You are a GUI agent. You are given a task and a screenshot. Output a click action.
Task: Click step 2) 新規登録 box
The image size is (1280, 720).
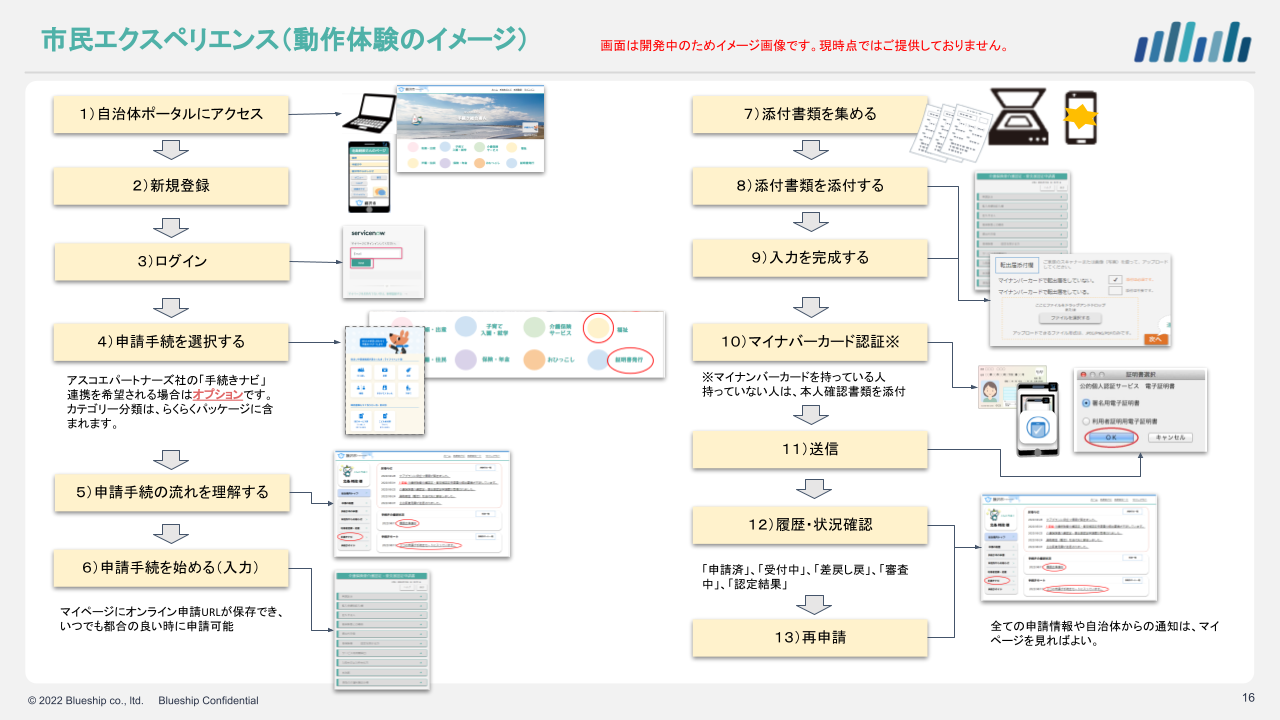171,186
